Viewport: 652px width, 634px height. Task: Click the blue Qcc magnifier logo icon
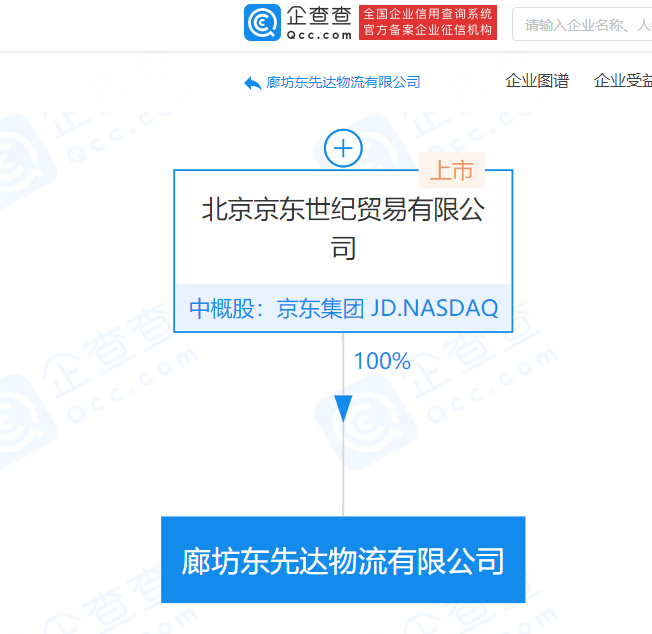(x=262, y=22)
